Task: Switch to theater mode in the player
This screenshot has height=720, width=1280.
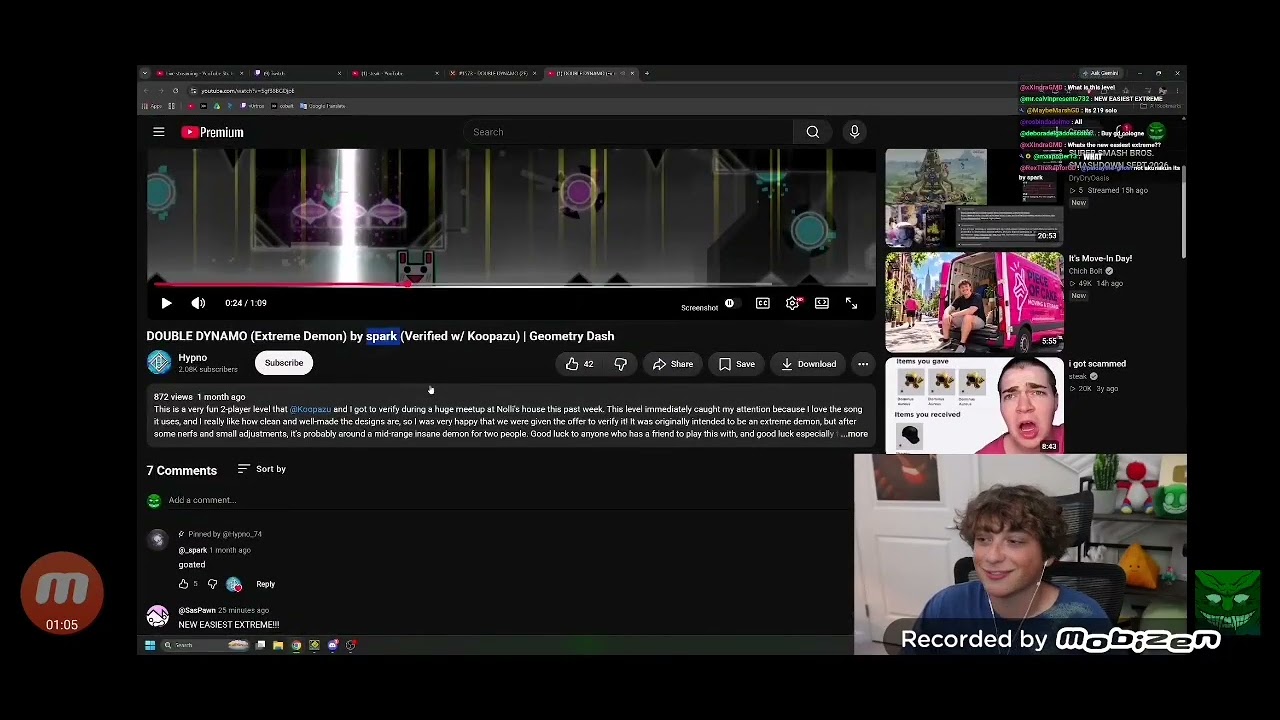Action: coord(821,304)
